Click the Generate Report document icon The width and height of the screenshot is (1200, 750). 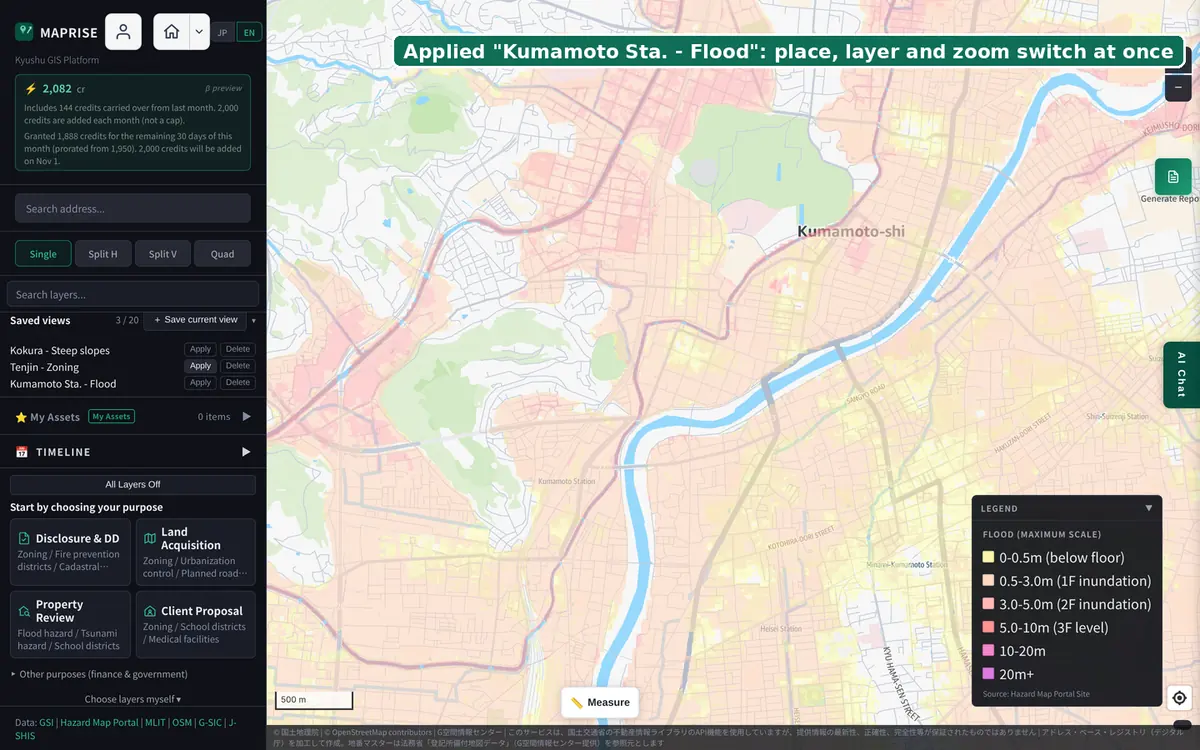(x=1173, y=176)
